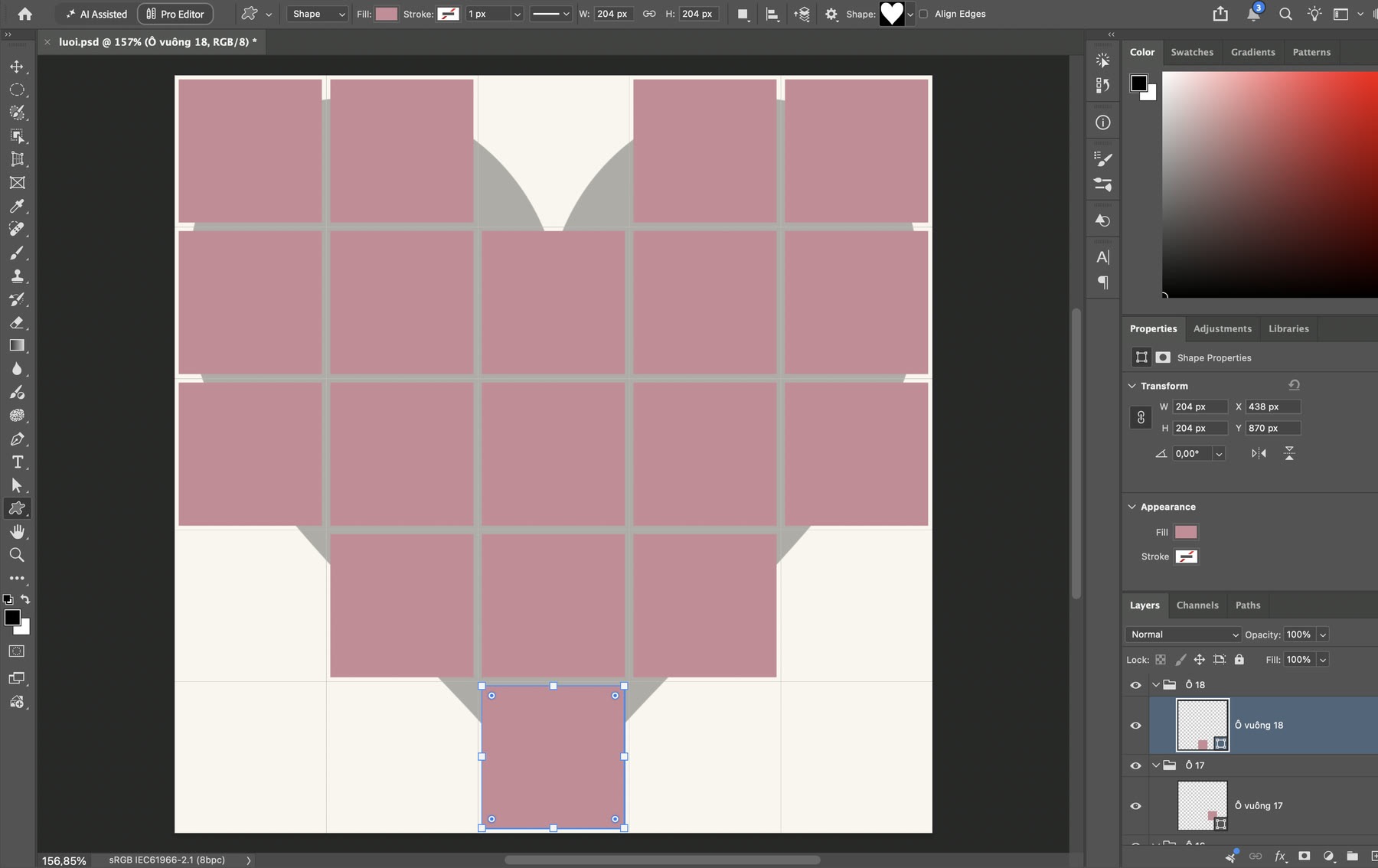This screenshot has height=868, width=1378.
Task: Open the notifications bell
Action: pos(1253,14)
